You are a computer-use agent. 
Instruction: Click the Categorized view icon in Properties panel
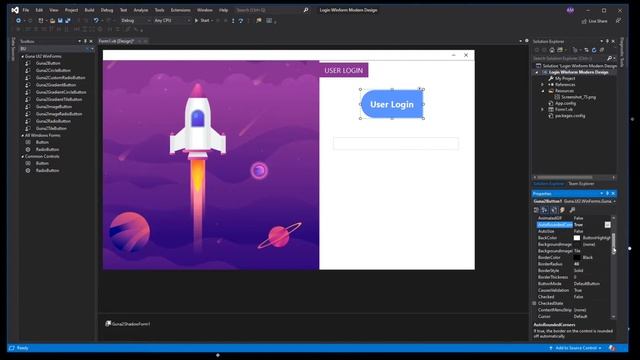pos(536,210)
